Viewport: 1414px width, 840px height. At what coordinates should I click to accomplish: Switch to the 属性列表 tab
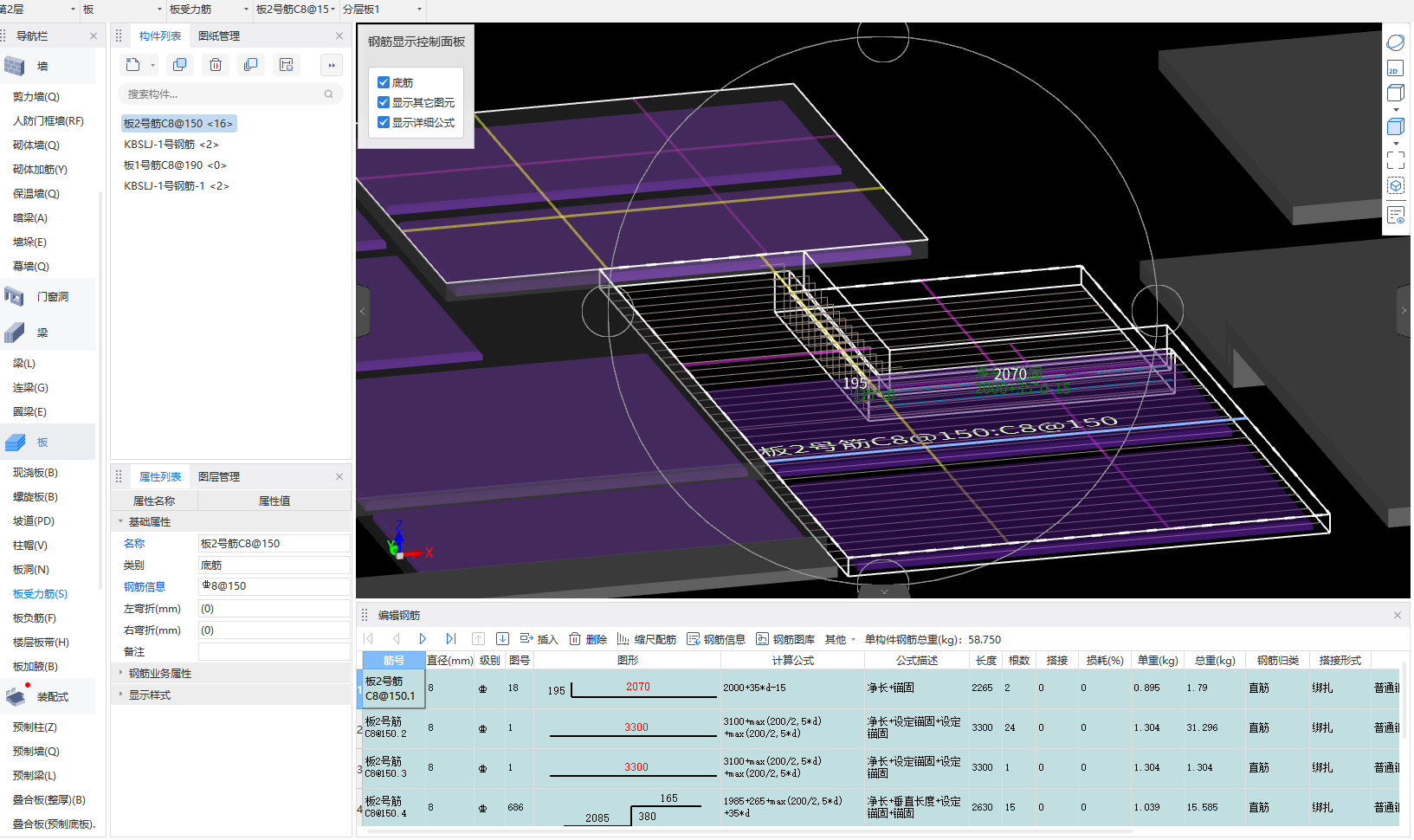point(160,477)
